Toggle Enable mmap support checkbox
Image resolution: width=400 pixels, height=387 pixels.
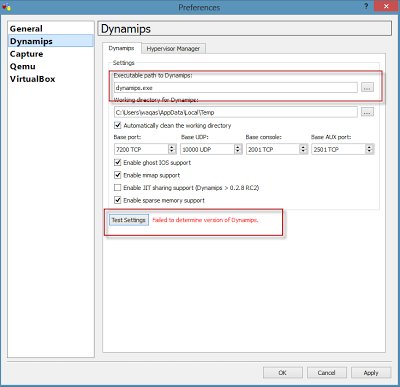coord(117,175)
